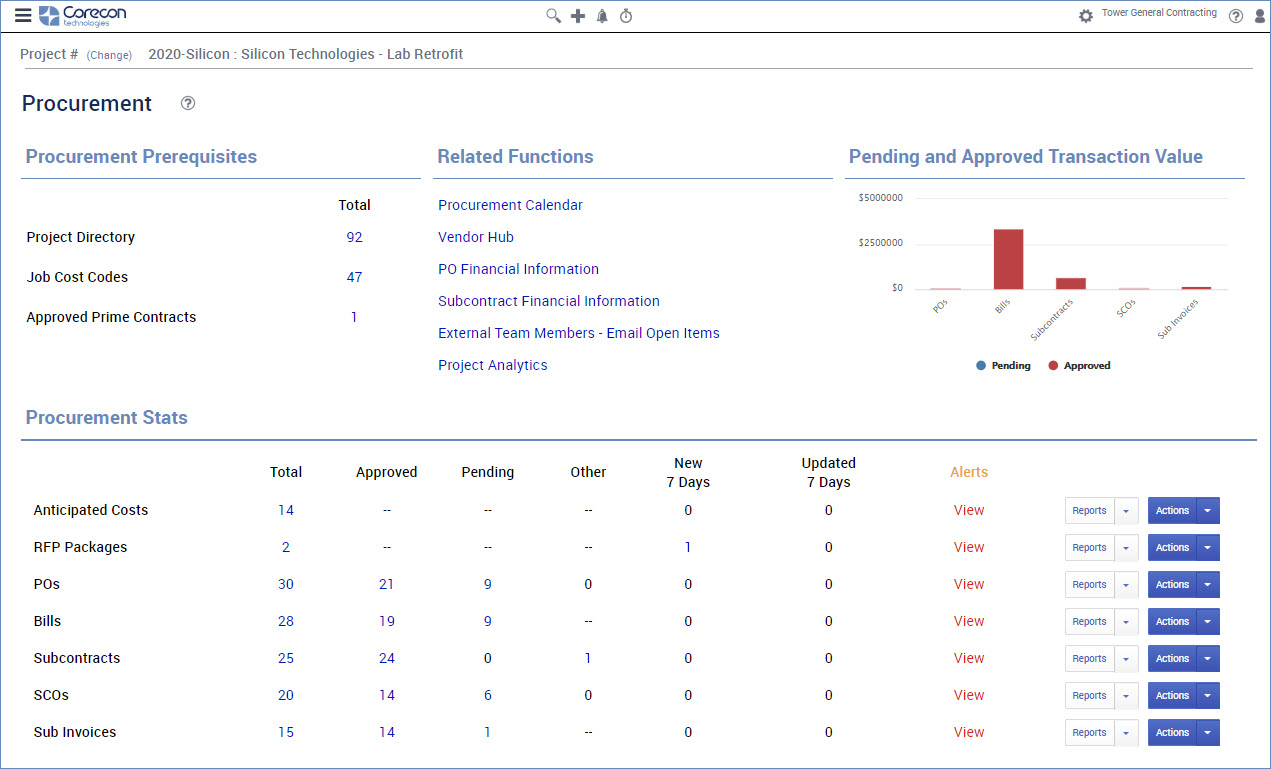Open notifications bell icon
The image size is (1271, 769).
(x=602, y=16)
